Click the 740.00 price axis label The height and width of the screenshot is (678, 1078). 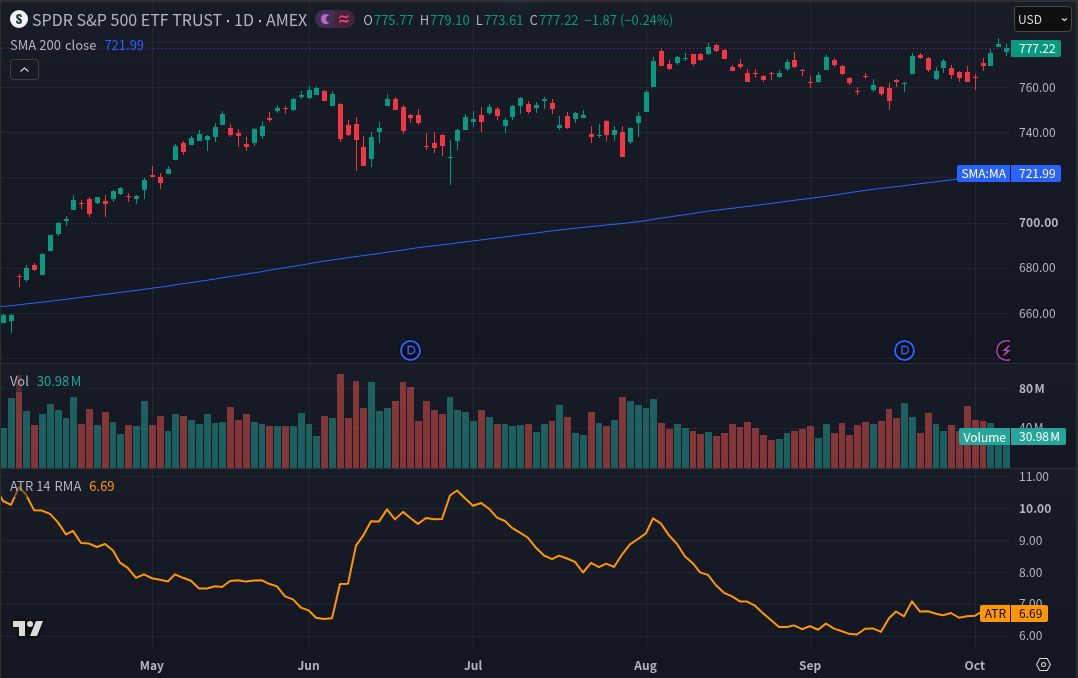[x=1037, y=133]
